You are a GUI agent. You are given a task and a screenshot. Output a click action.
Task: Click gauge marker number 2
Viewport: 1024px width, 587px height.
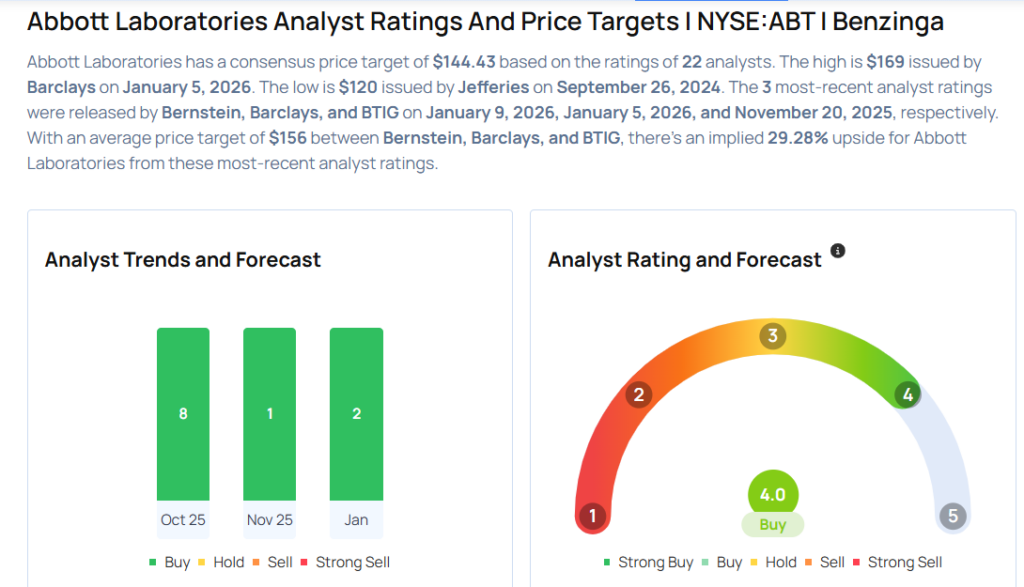click(638, 395)
